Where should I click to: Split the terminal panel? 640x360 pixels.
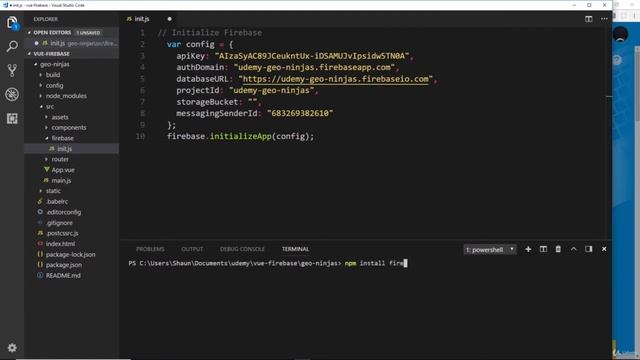click(x=543, y=249)
